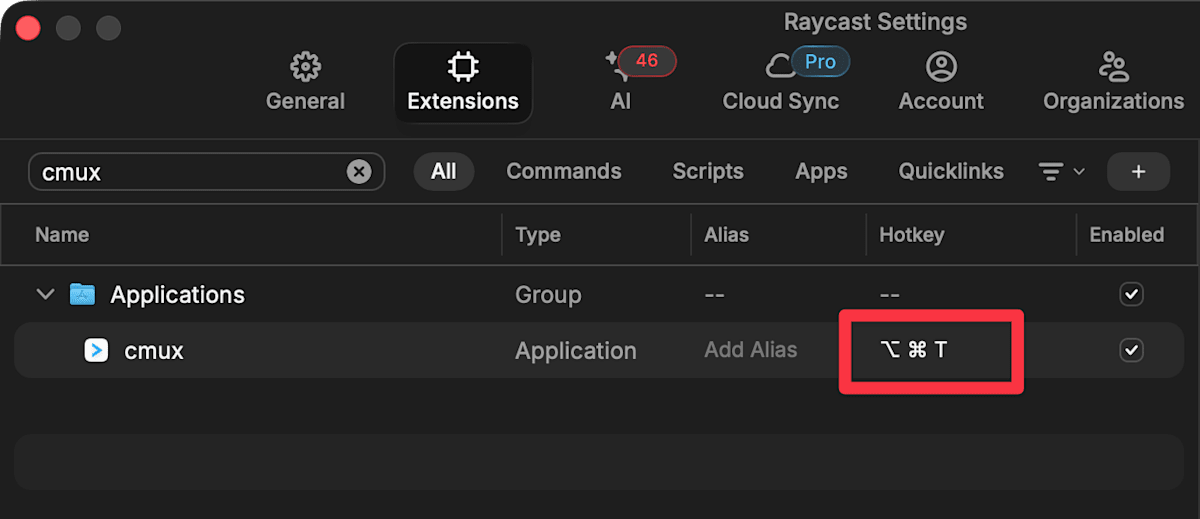Viewport: 1200px width, 519px height.
Task: Click the Cloud Sync Pro badge
Action: coord(820,62)
